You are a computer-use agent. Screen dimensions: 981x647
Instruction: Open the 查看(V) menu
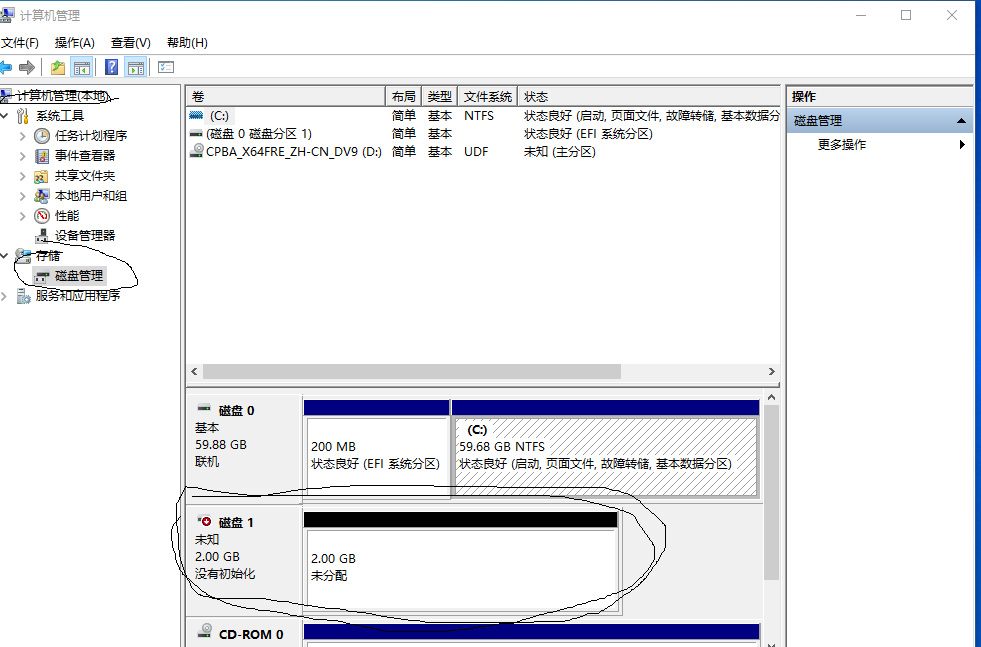pos(131,43)
